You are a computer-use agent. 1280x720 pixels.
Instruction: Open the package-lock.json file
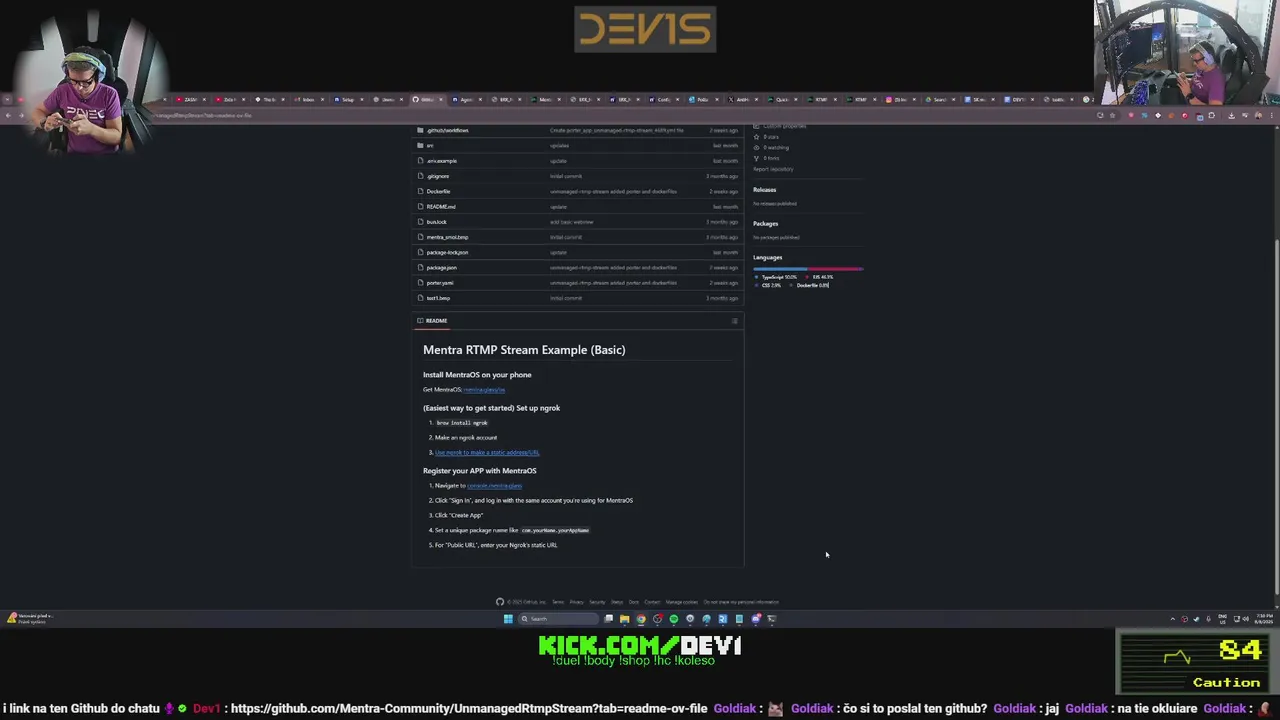(x=447, y=252)
